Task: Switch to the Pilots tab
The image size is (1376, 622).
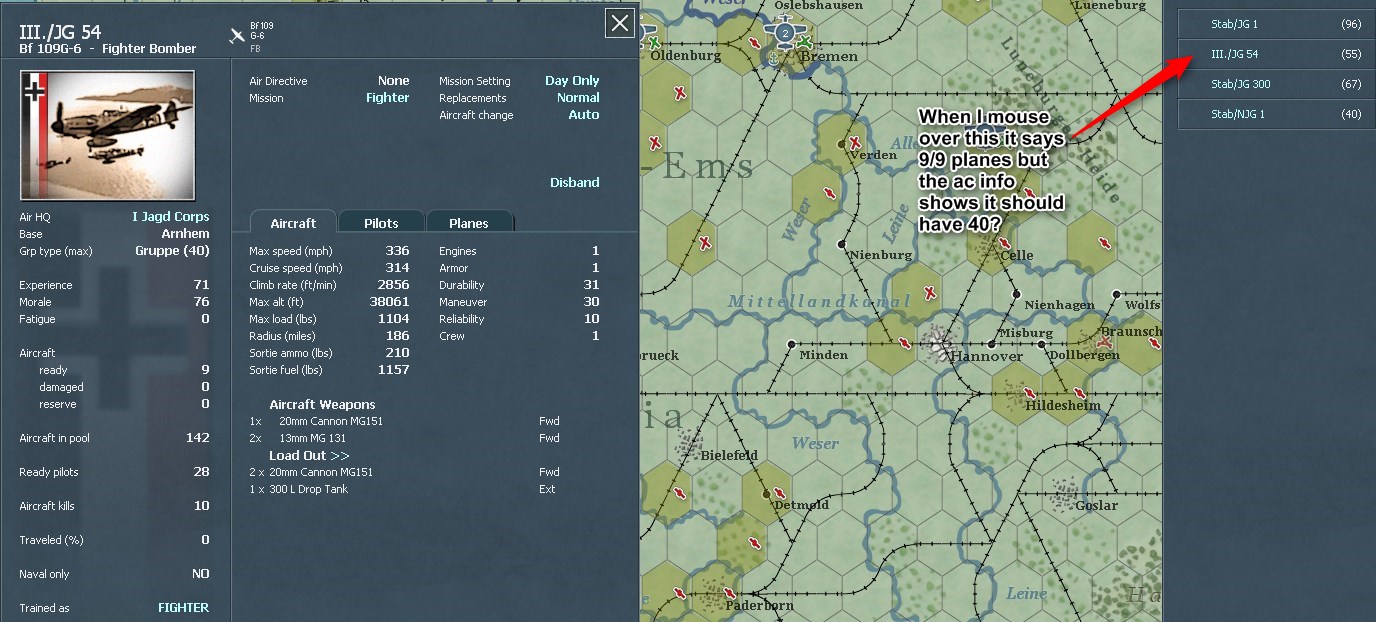Action: (381, 223)
